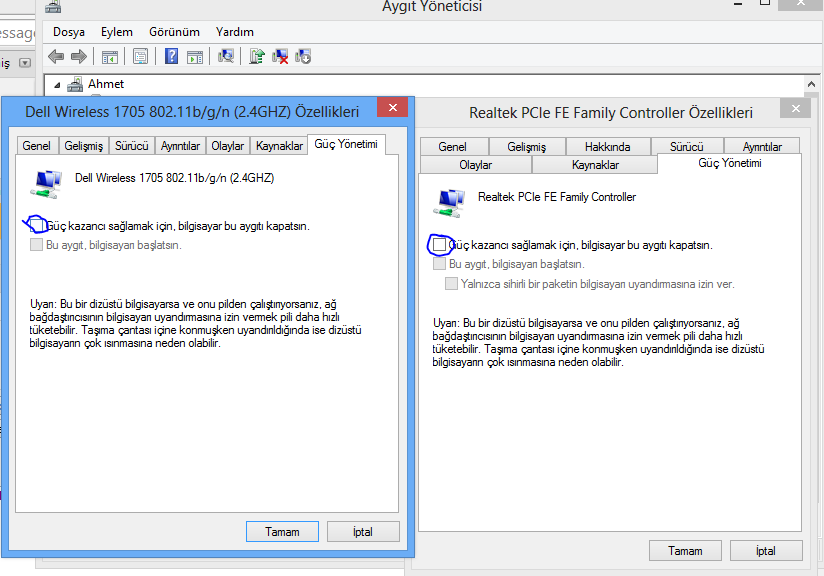Open Kaynaklar tab in Dell Wireless dialog

(279, 146)
